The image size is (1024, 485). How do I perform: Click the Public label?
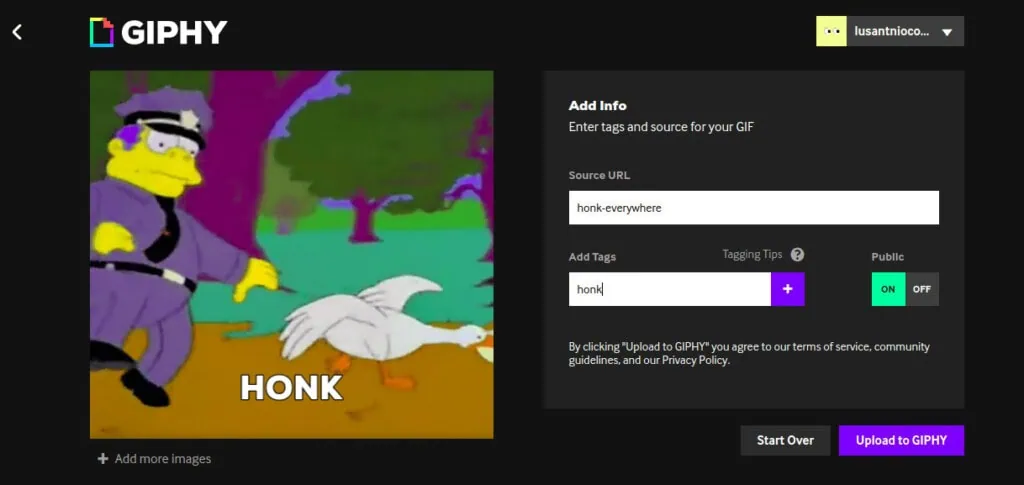coord(888,257)
